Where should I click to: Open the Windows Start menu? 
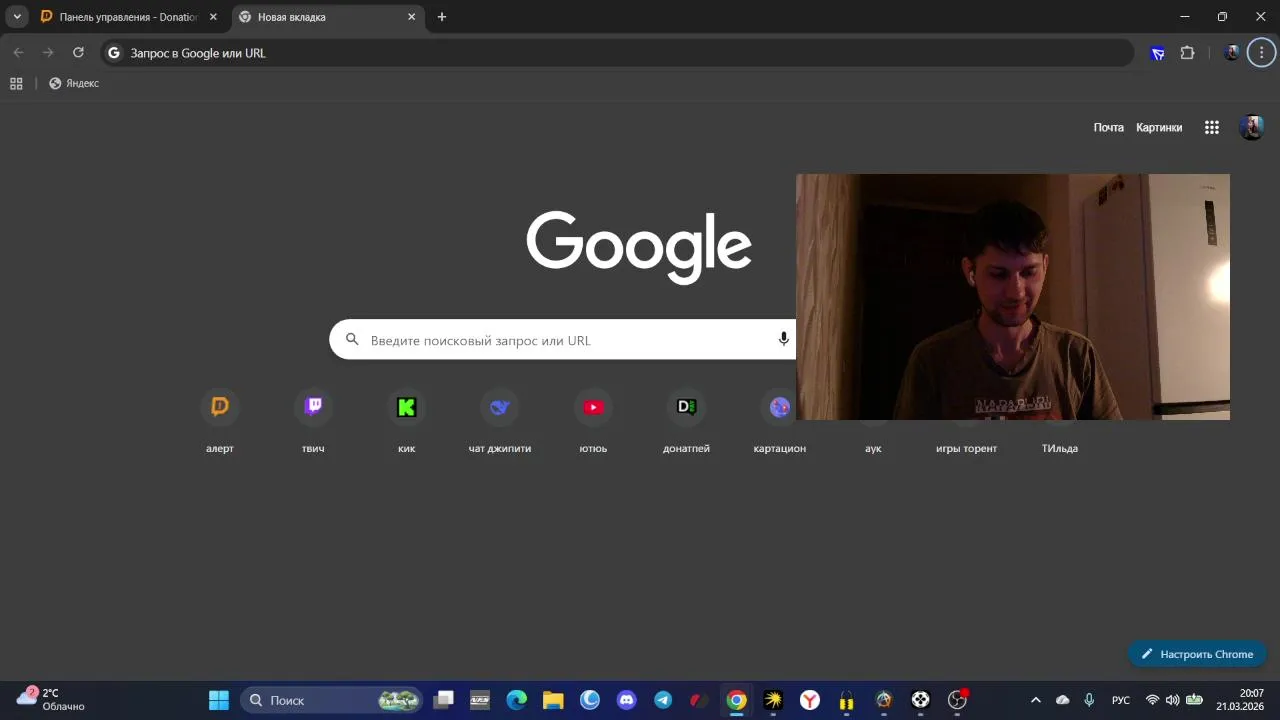(218, 700)
